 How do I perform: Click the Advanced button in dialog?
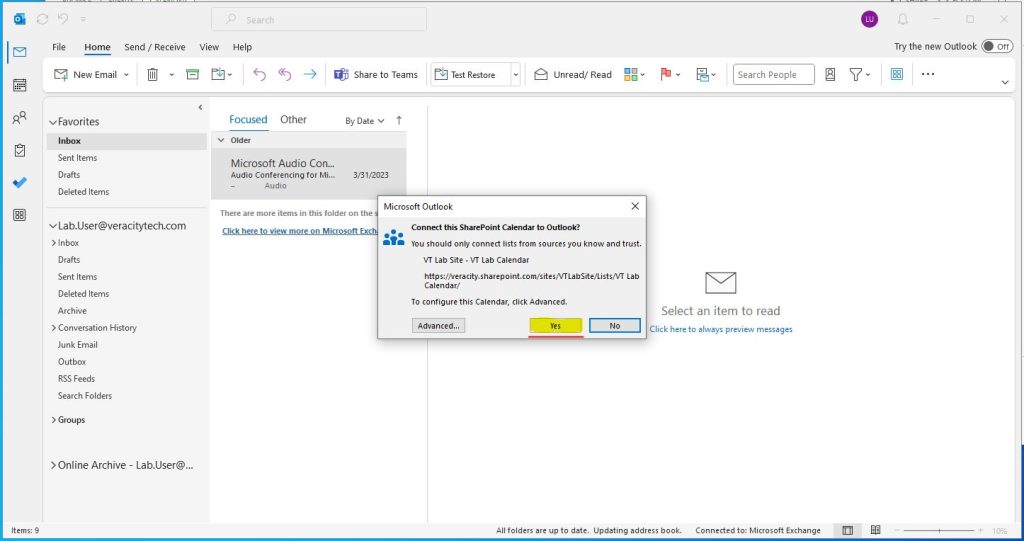(x=438, y=326)
